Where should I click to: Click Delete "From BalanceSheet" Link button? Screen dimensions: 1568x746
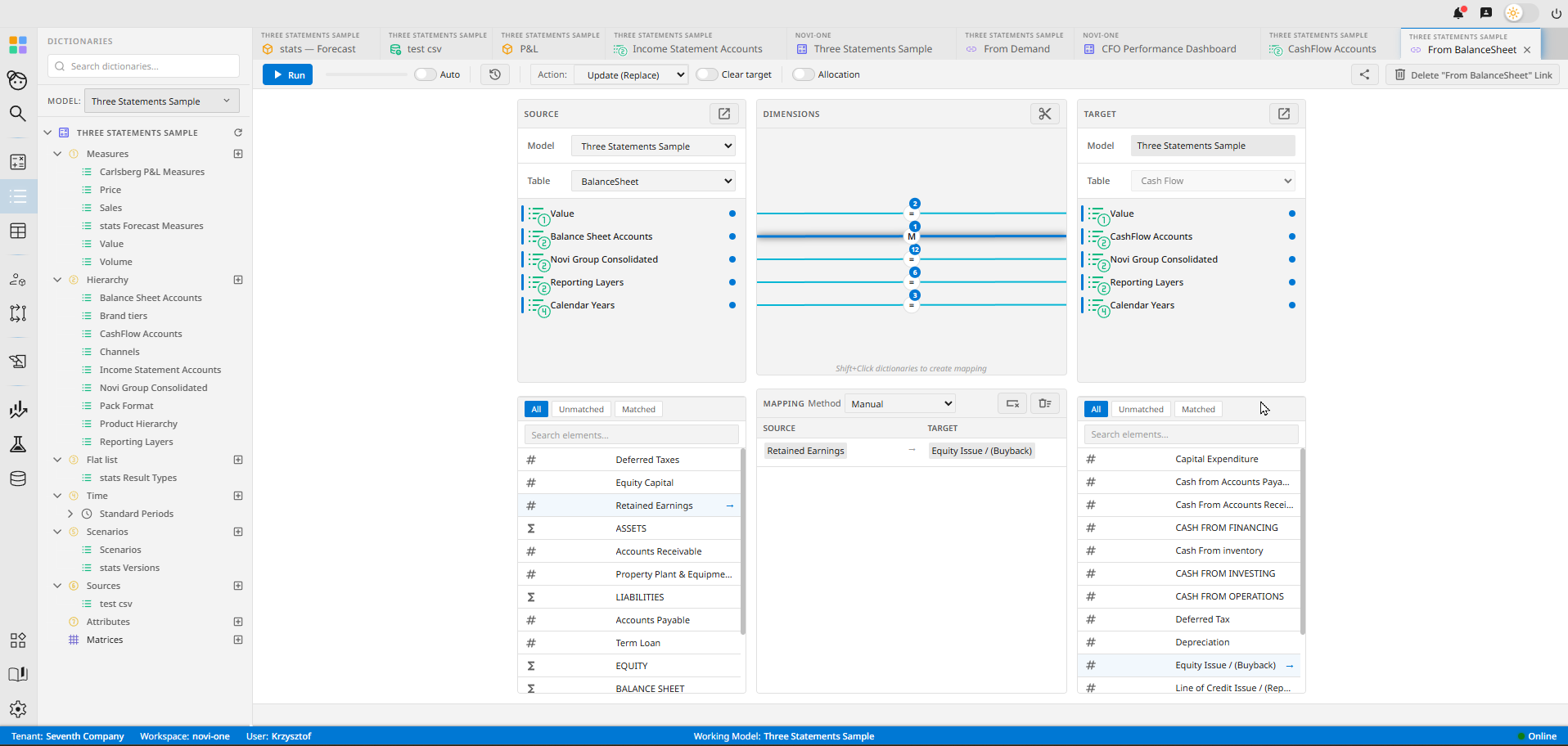click(x=1472, y=74)
